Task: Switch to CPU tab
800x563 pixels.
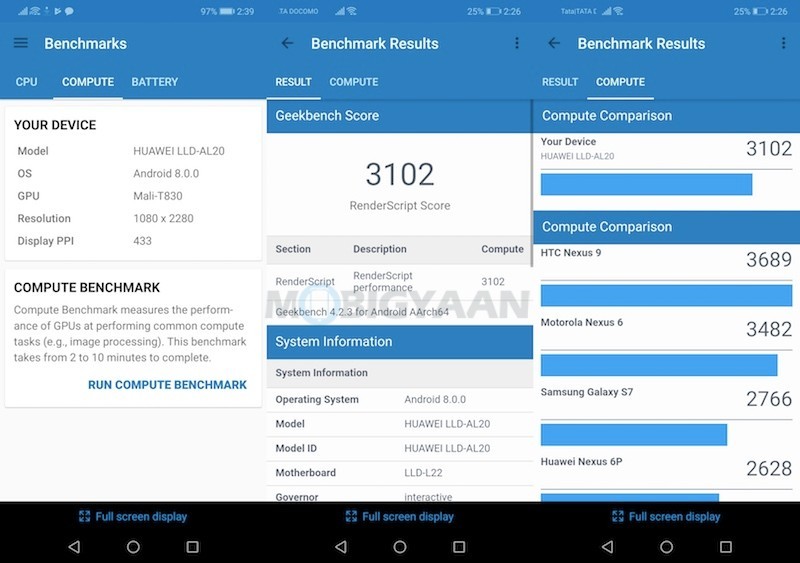Action: (27, 82)
